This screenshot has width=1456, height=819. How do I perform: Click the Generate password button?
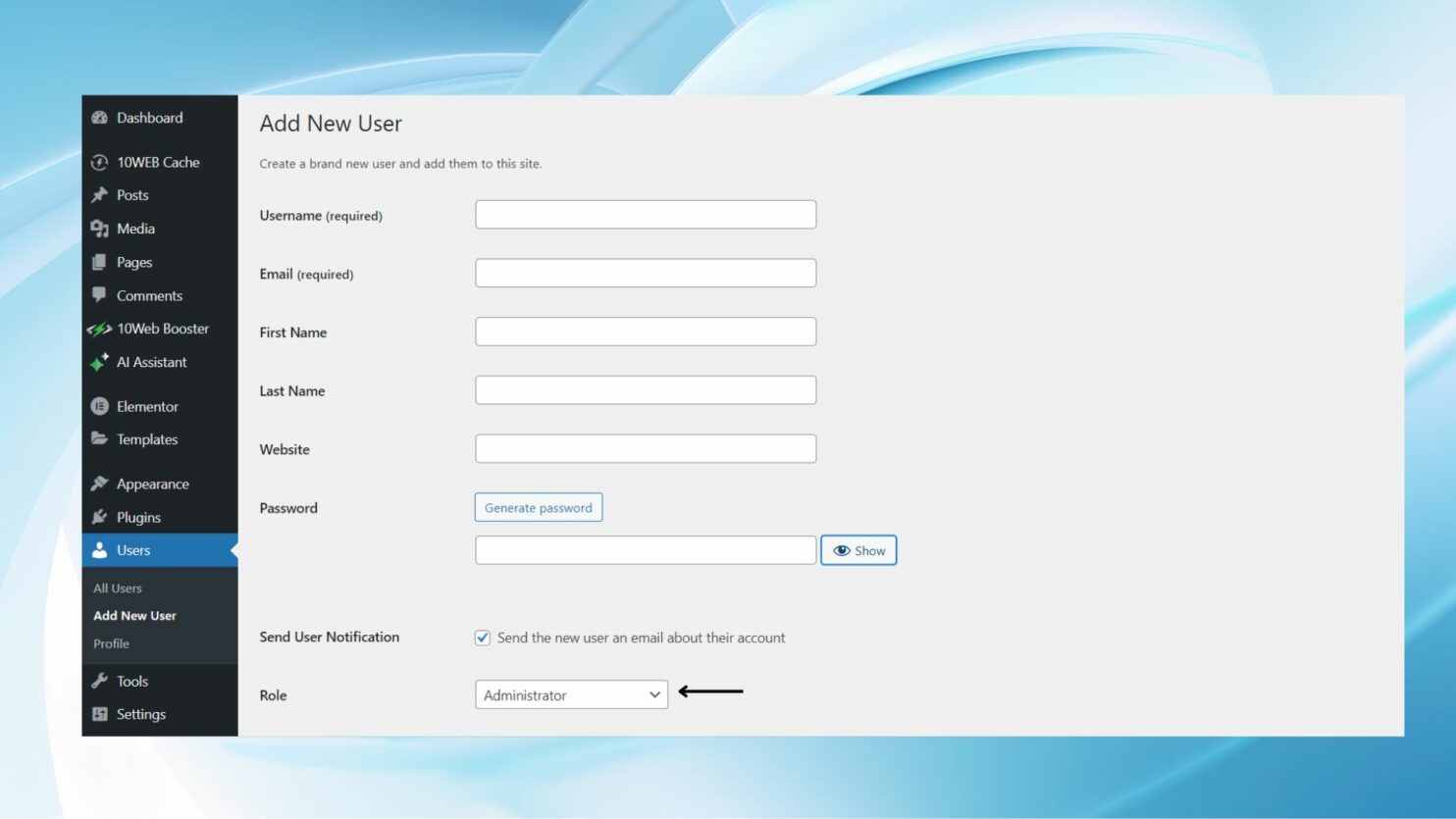(539, 507)
